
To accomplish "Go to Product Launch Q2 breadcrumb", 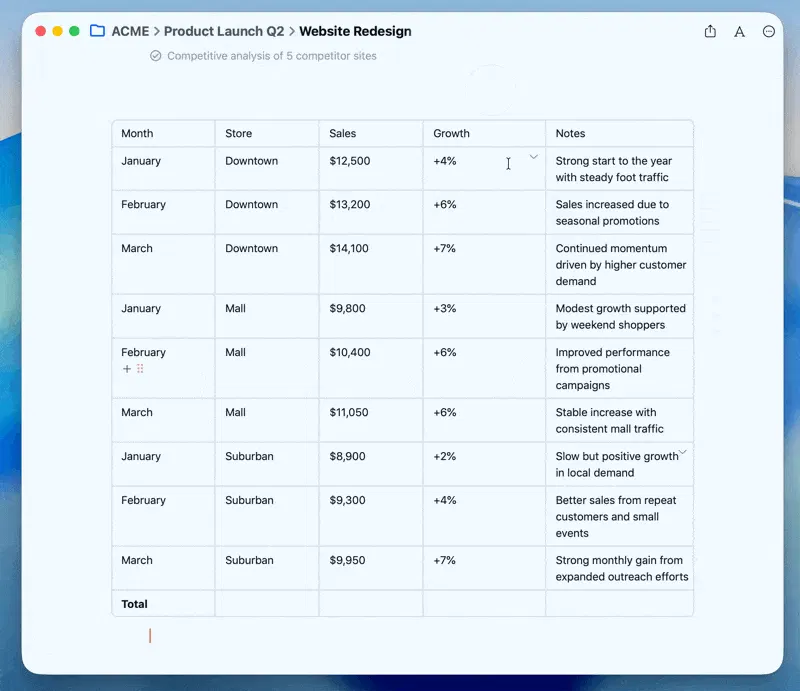I will point(224,31).
